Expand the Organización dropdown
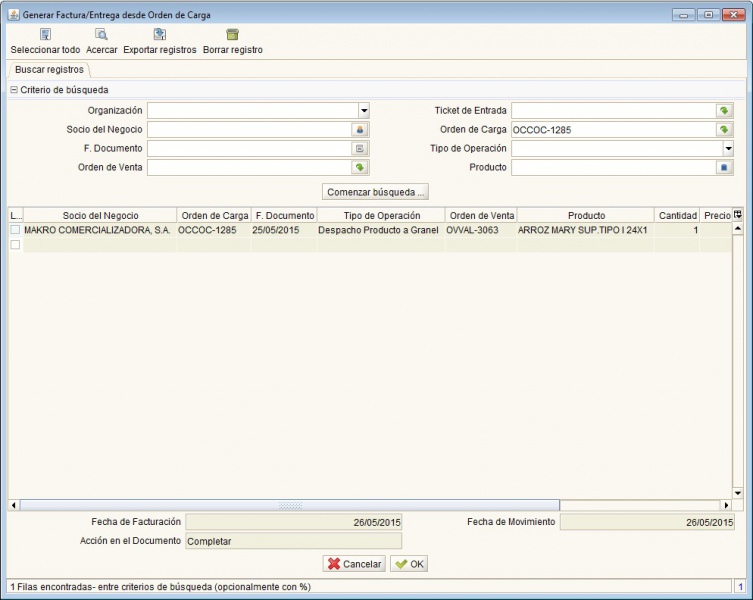The image size is (753, 600). pyautogui.click(x=364, y=111)
